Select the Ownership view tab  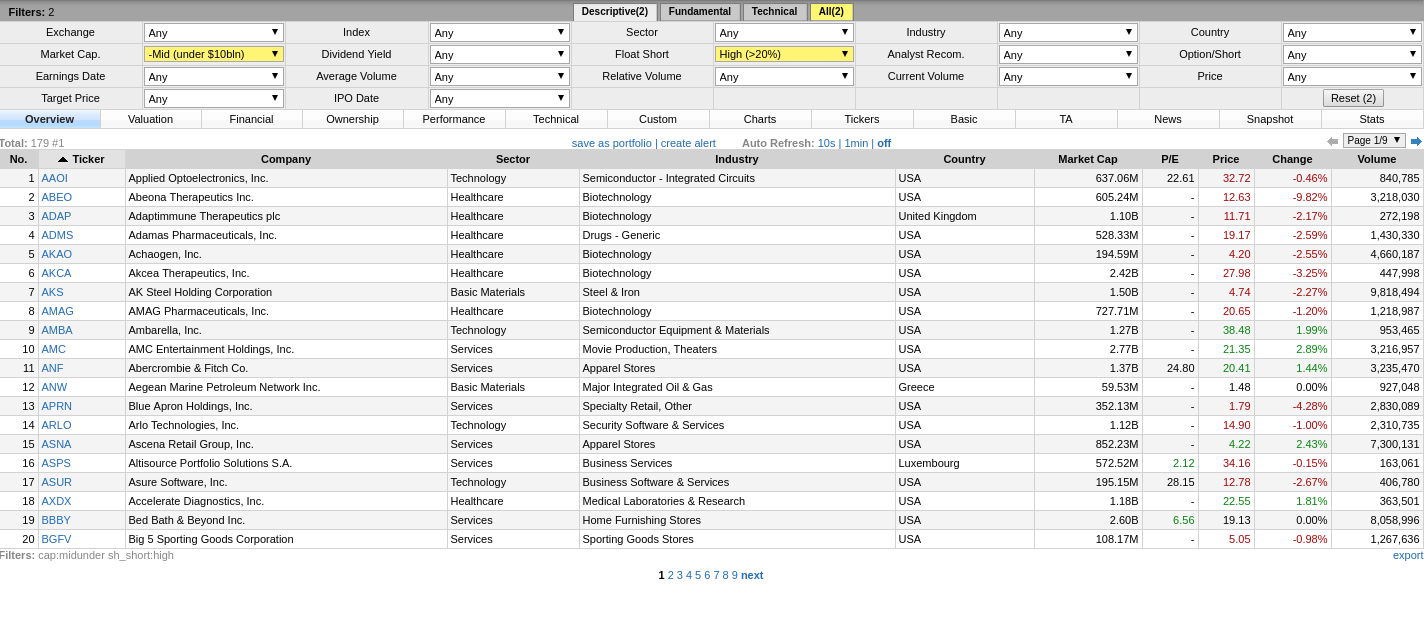point(353,119)
